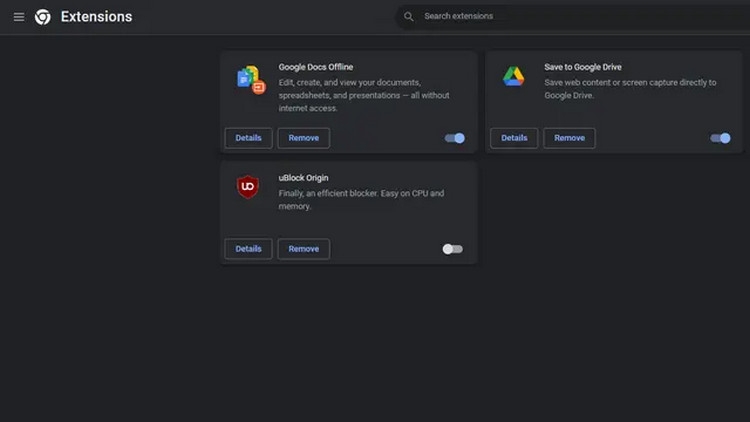Screen dimensions: 750x422
Task: Enable the uBlock Origin extension toggle
Action: [453, 249]
